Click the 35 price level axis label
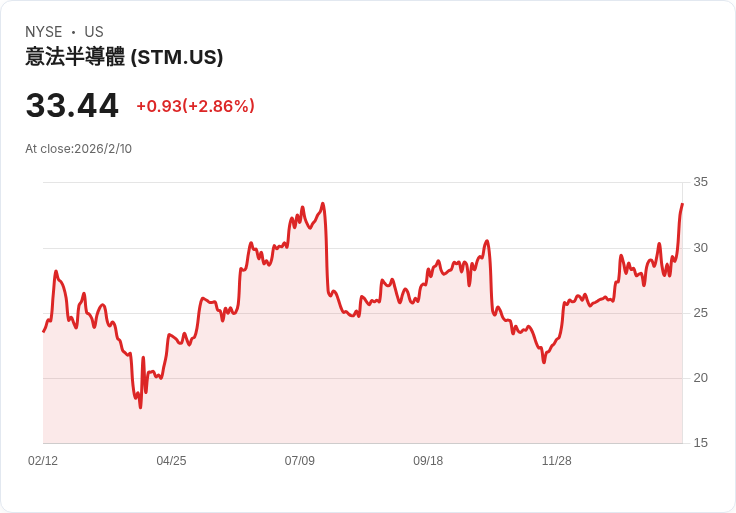 coord(701,182)
